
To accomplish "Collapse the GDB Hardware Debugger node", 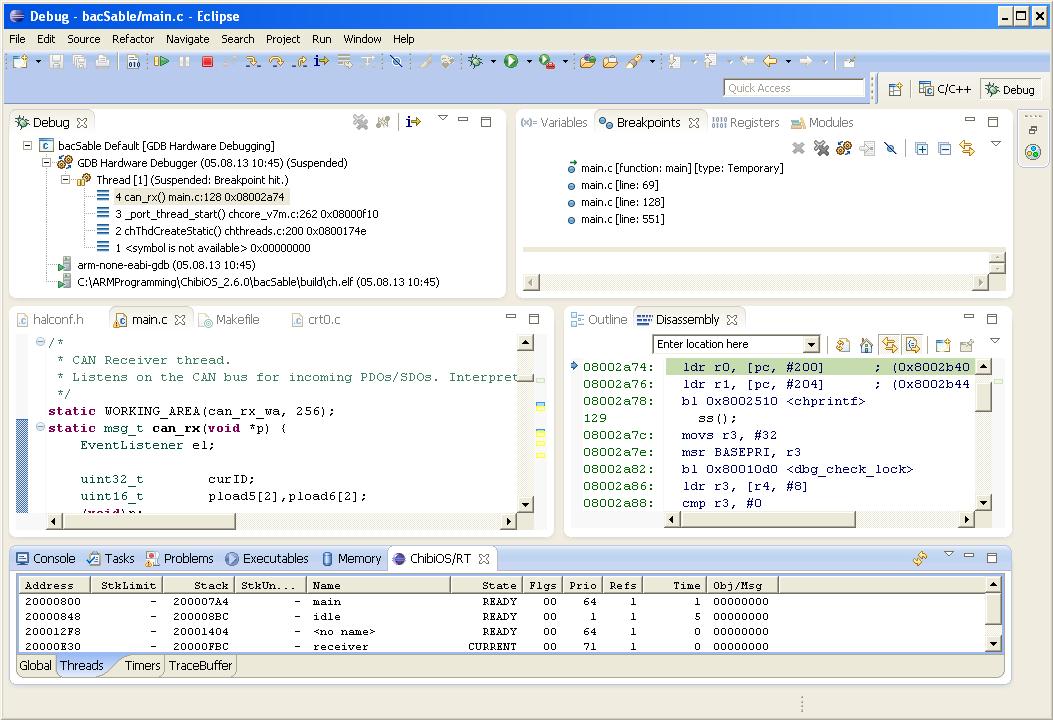I will coord(46,162).
